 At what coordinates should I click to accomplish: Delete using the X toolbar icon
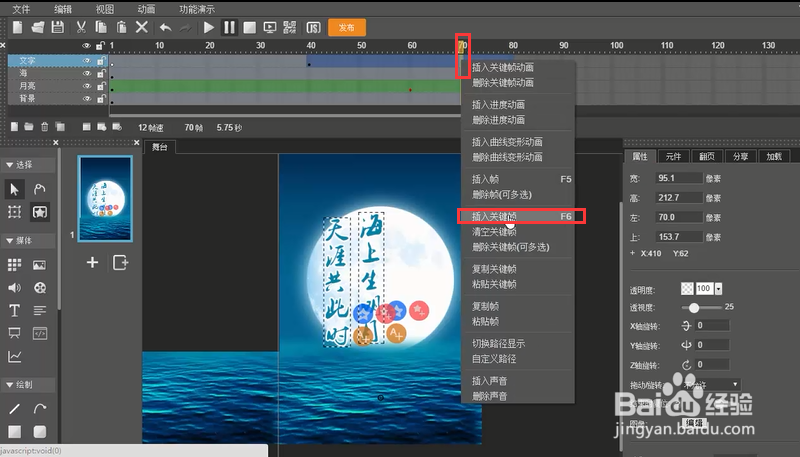point(142,27)
